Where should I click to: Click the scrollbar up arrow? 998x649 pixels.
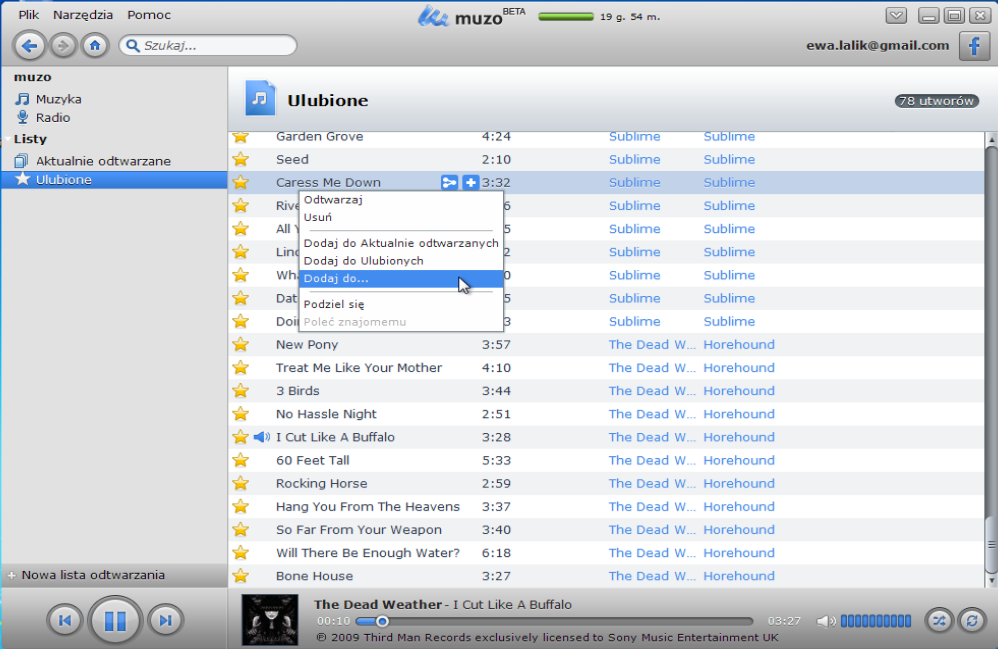tap(991, 139)
